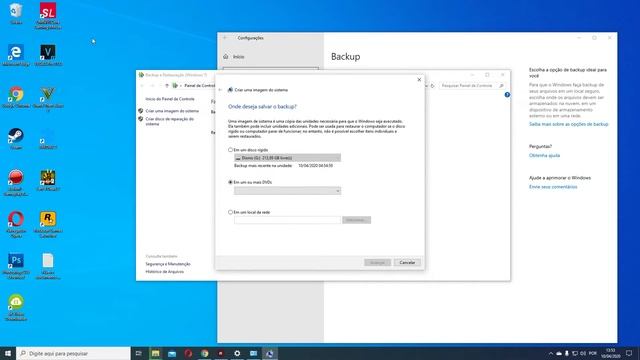Open the notification center icon
This screenshot has height=360, width=640.
629,353
